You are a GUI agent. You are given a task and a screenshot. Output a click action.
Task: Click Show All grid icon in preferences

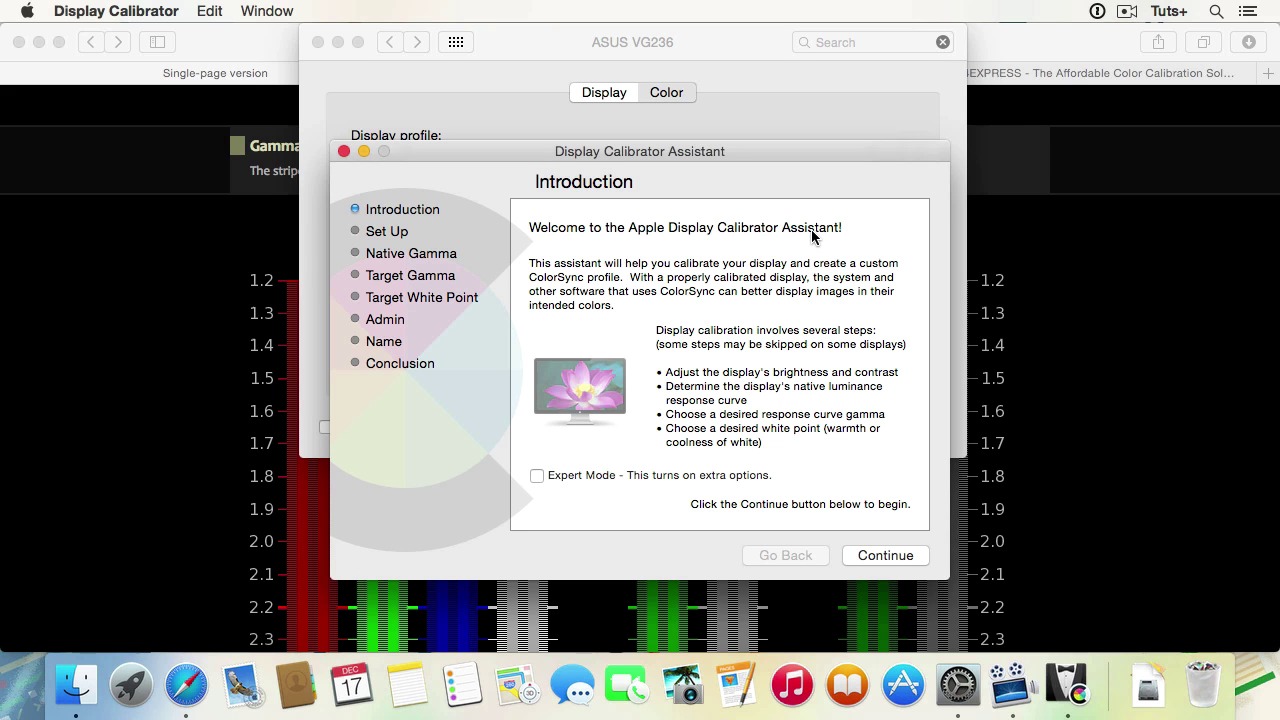point(456,42)
